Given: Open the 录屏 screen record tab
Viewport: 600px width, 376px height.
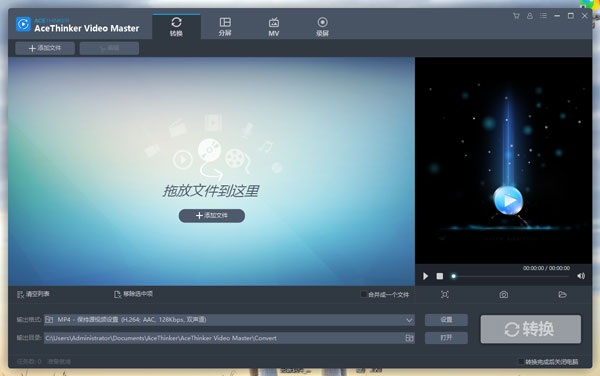Looking at the screenshot, I should click(322, 26).
